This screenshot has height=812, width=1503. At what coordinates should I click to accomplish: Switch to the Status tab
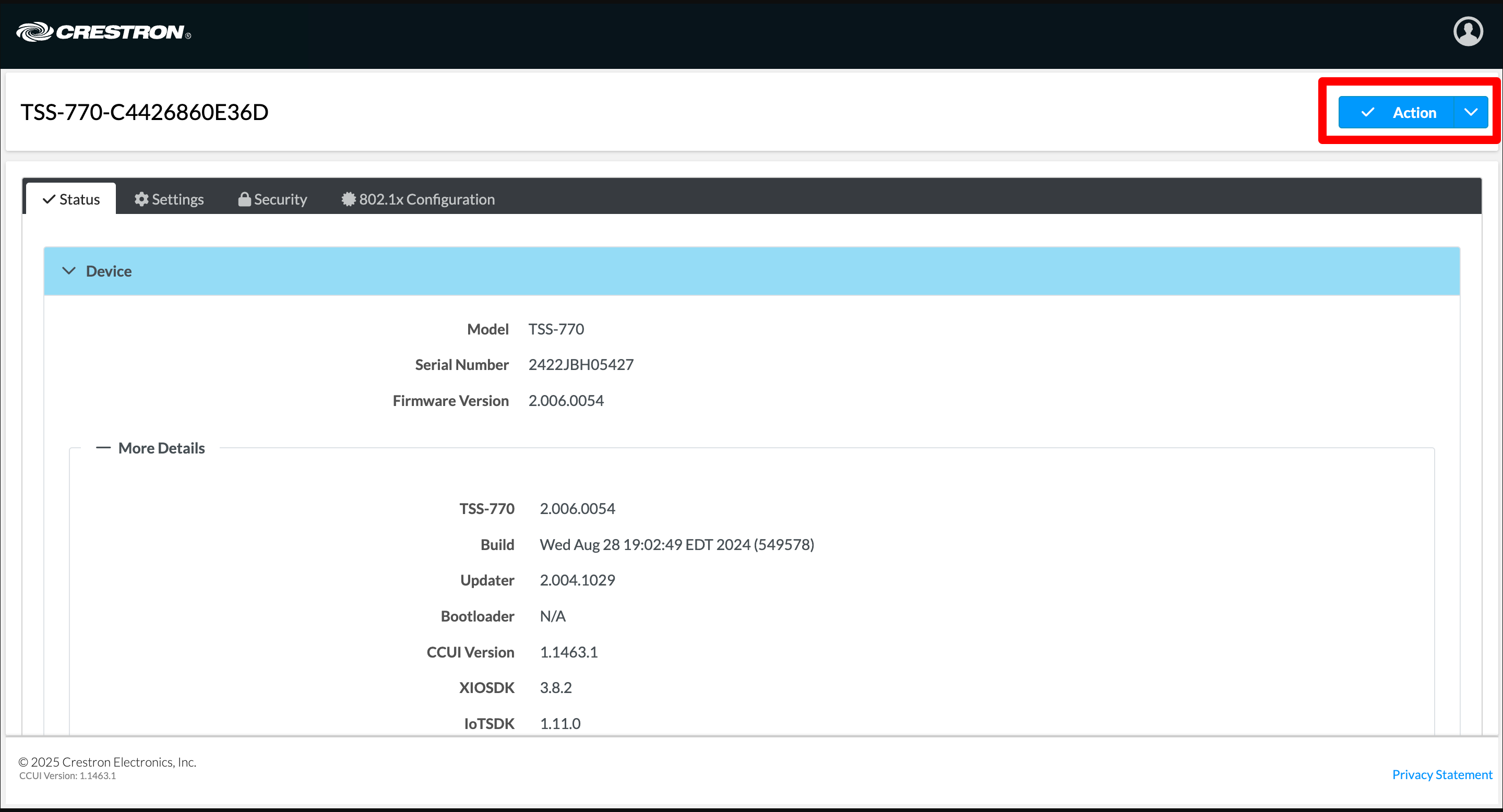coord(71,199)
